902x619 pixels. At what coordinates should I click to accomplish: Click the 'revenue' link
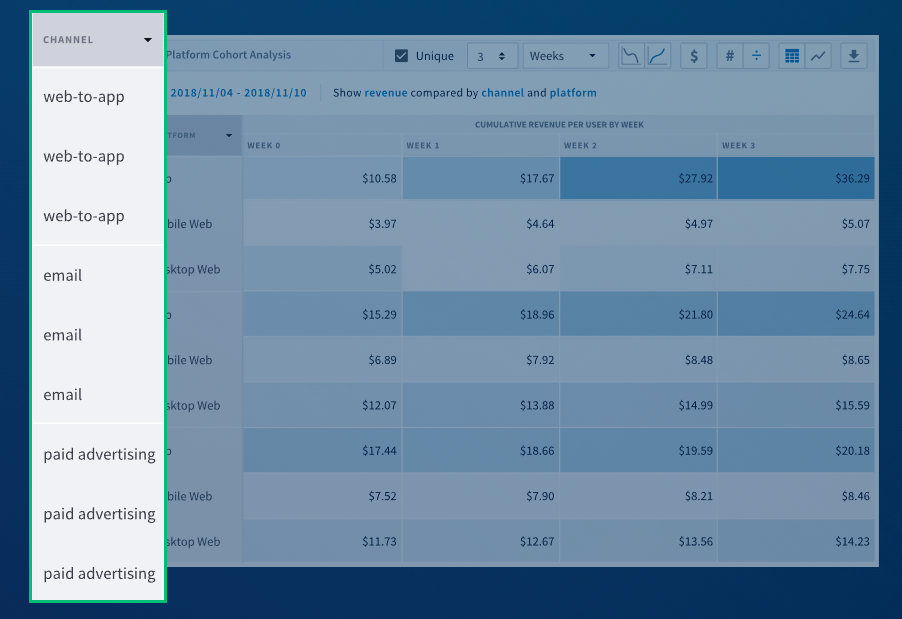(x=385, y=93)
